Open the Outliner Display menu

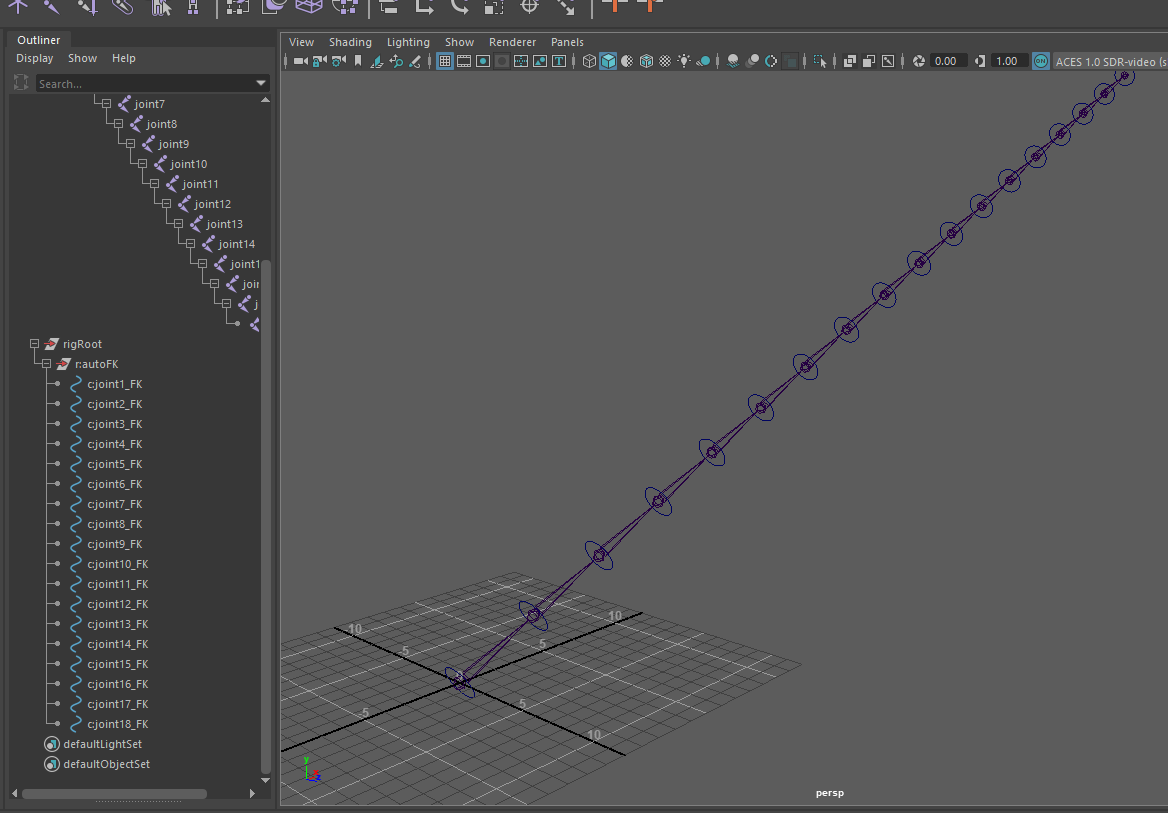[x=34, y=58]
